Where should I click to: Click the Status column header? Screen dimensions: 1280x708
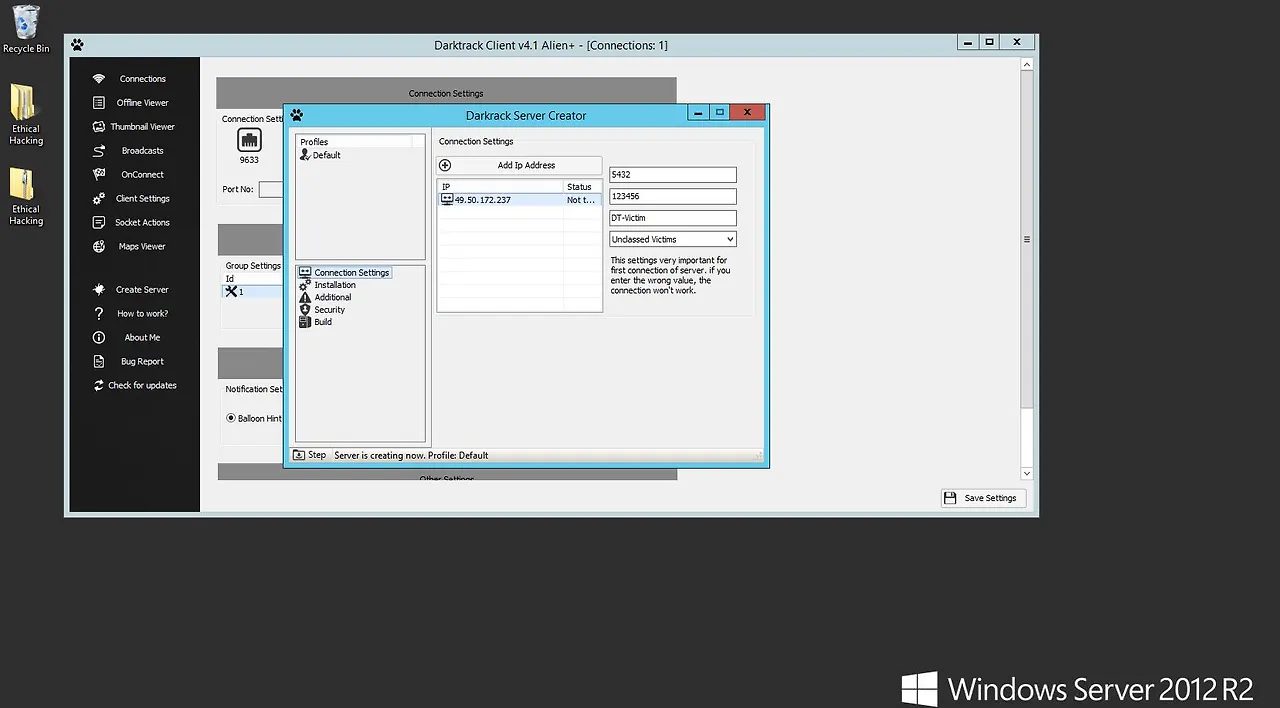click(x=582, y=187)
